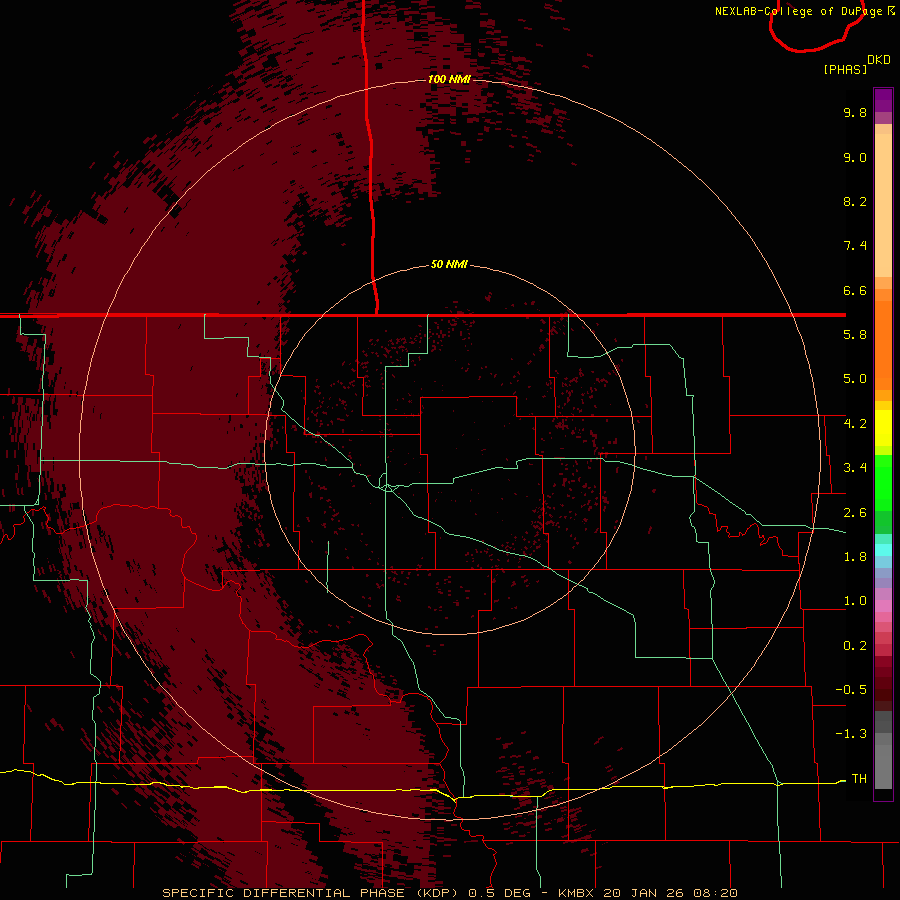Screen dimensions: 900x900
Task: Click the 0.5 DEG elevation in caption
Action: pyautogui.click(x=499, y=893)
